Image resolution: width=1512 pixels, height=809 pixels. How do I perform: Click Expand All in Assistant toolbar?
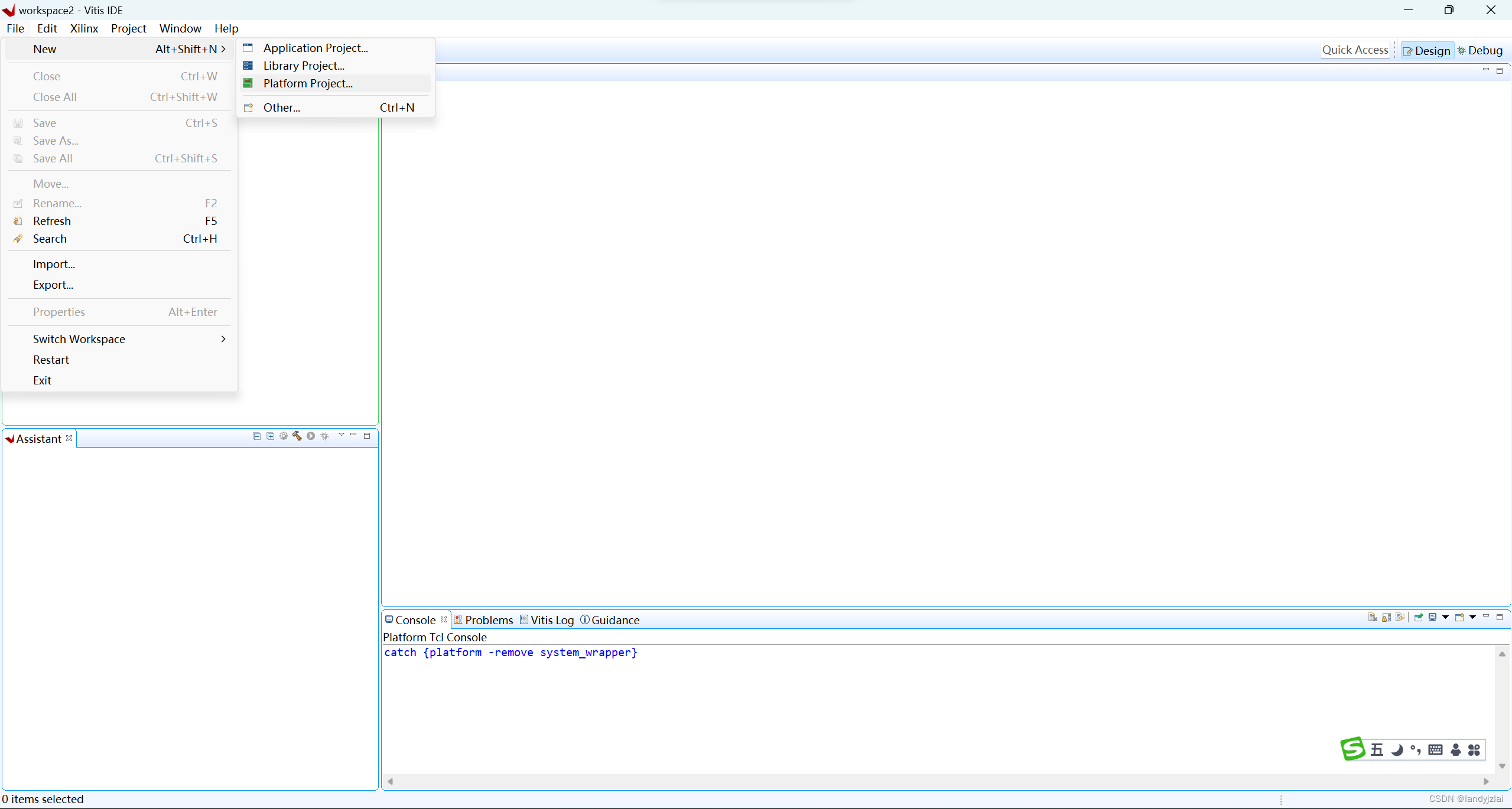tap(270, 436)
